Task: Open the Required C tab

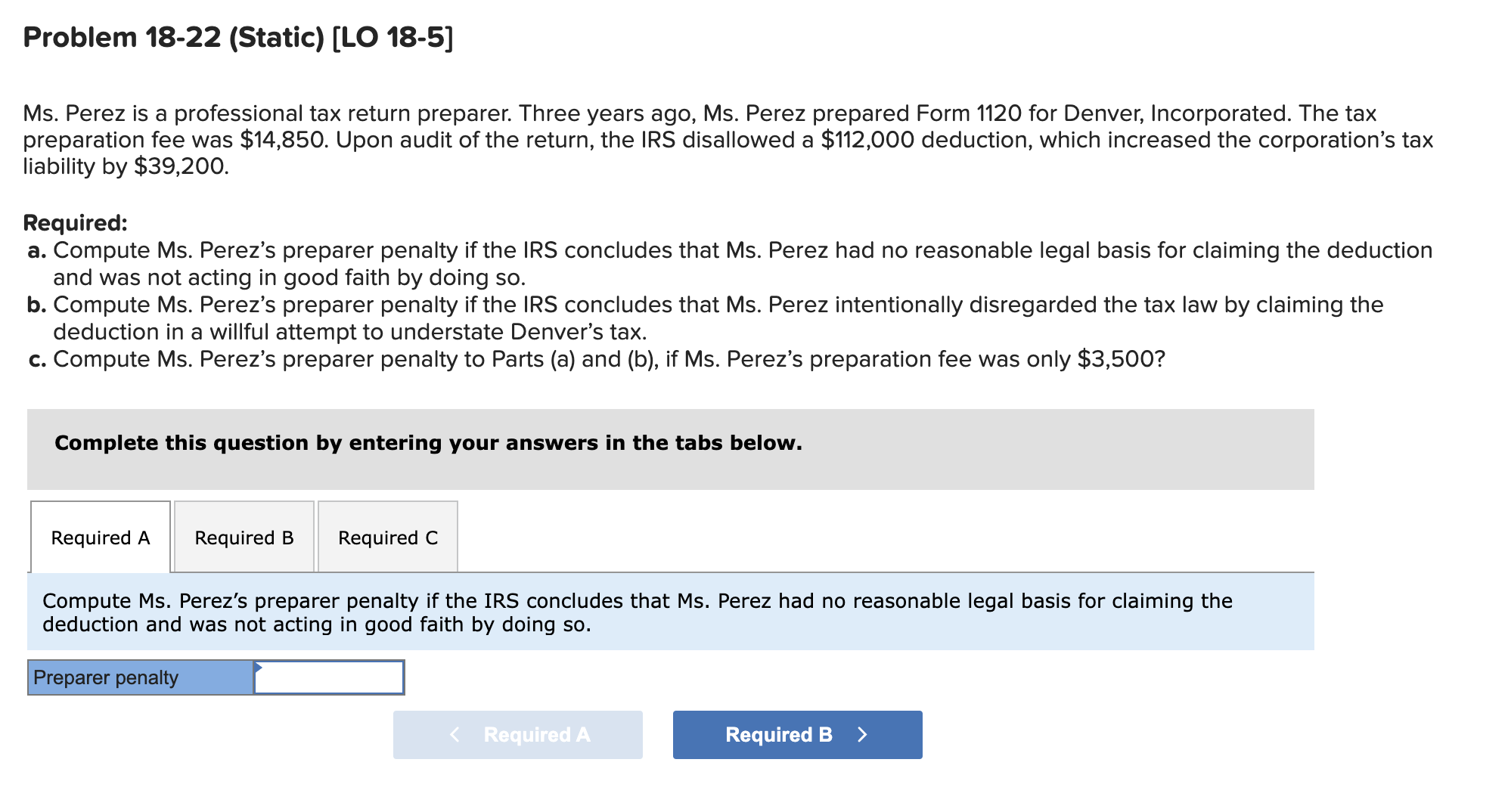Action: (387, 537)
